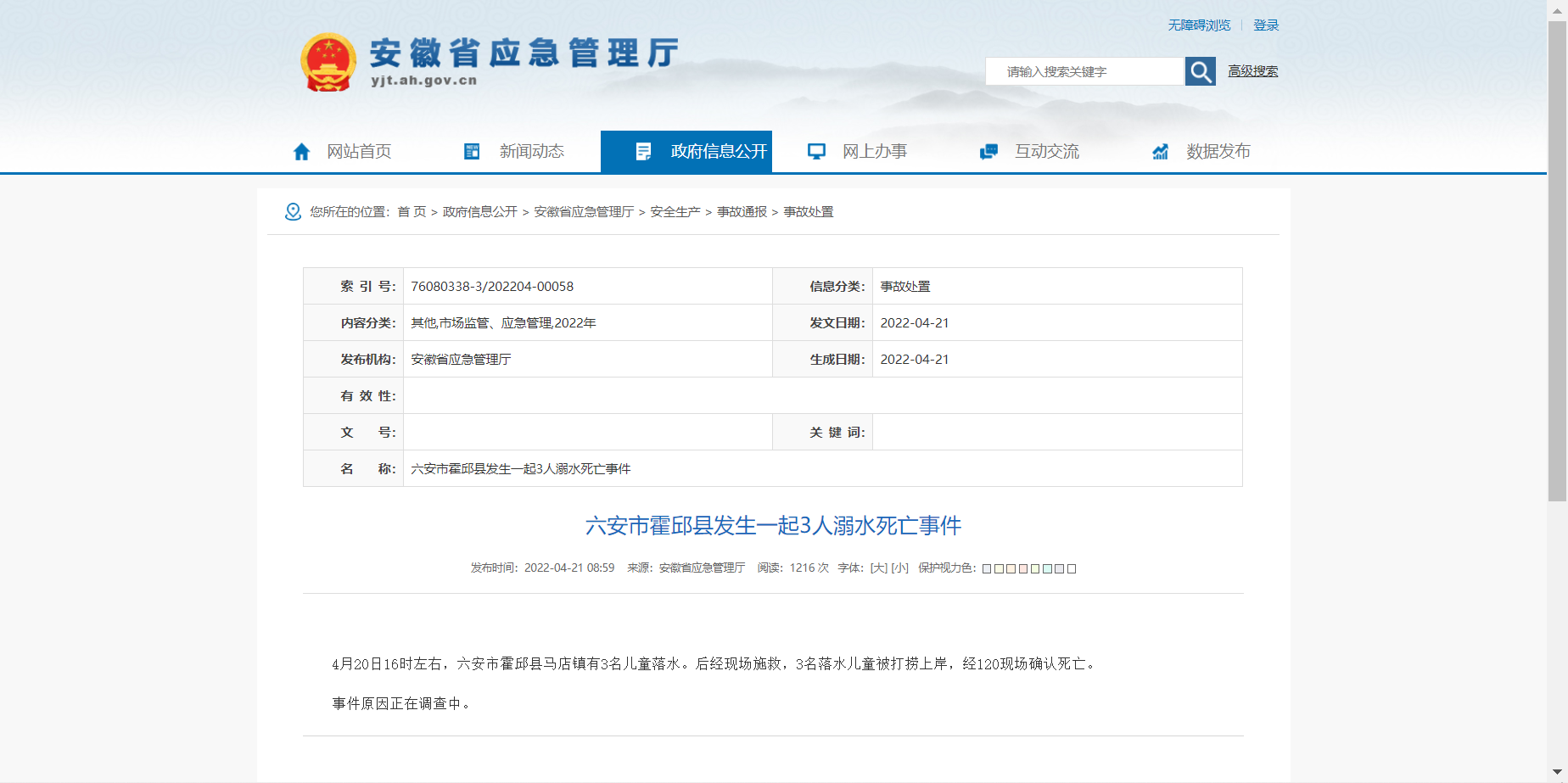Click 事故处置 in the breadcrumb

(808, 212)
